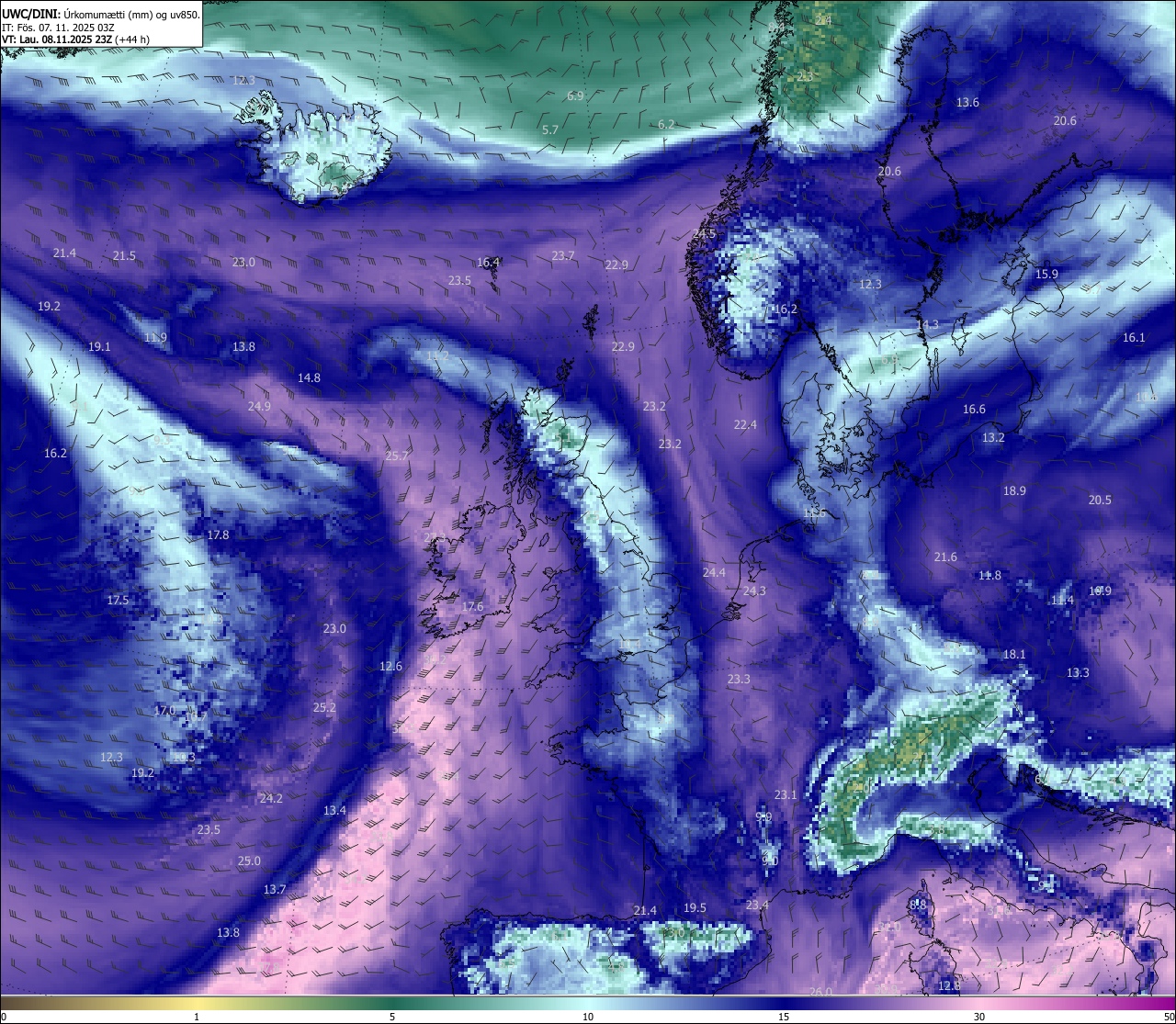Click the 19.5 value over the Pyrenees
The height and width of the screenshot is (1024, 1176).
(695, 907)
